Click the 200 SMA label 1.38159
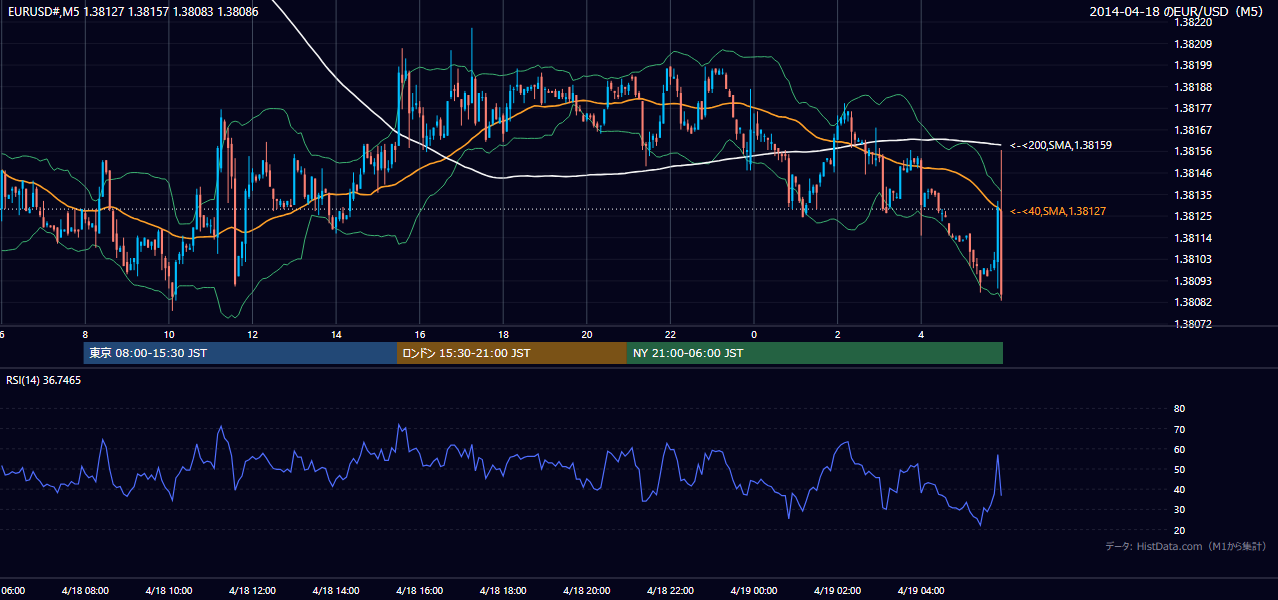The image size is (1278, 600). click(x=1061, y=145)
